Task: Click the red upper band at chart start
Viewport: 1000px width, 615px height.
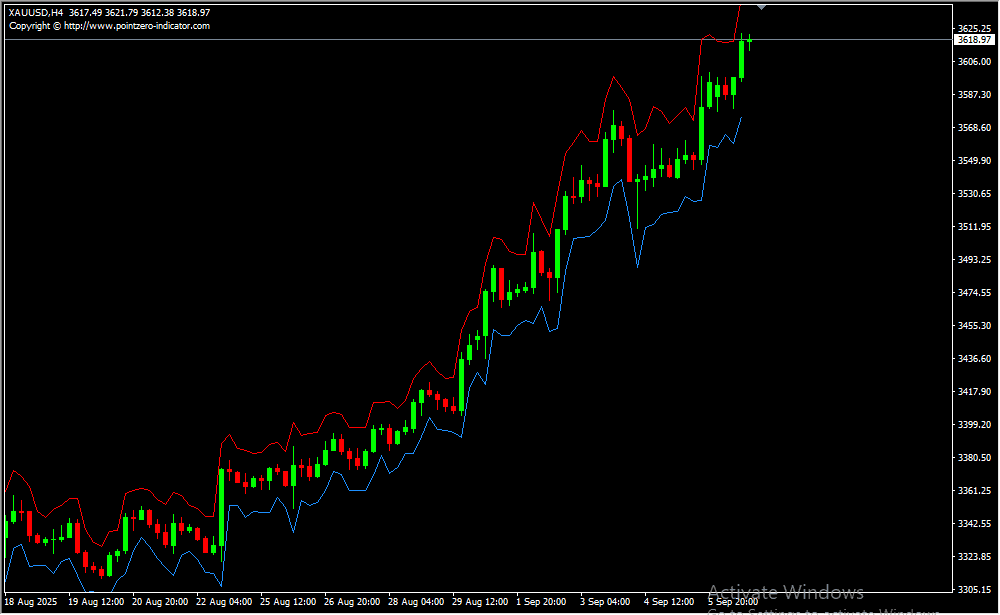Action: coord(13,471)
